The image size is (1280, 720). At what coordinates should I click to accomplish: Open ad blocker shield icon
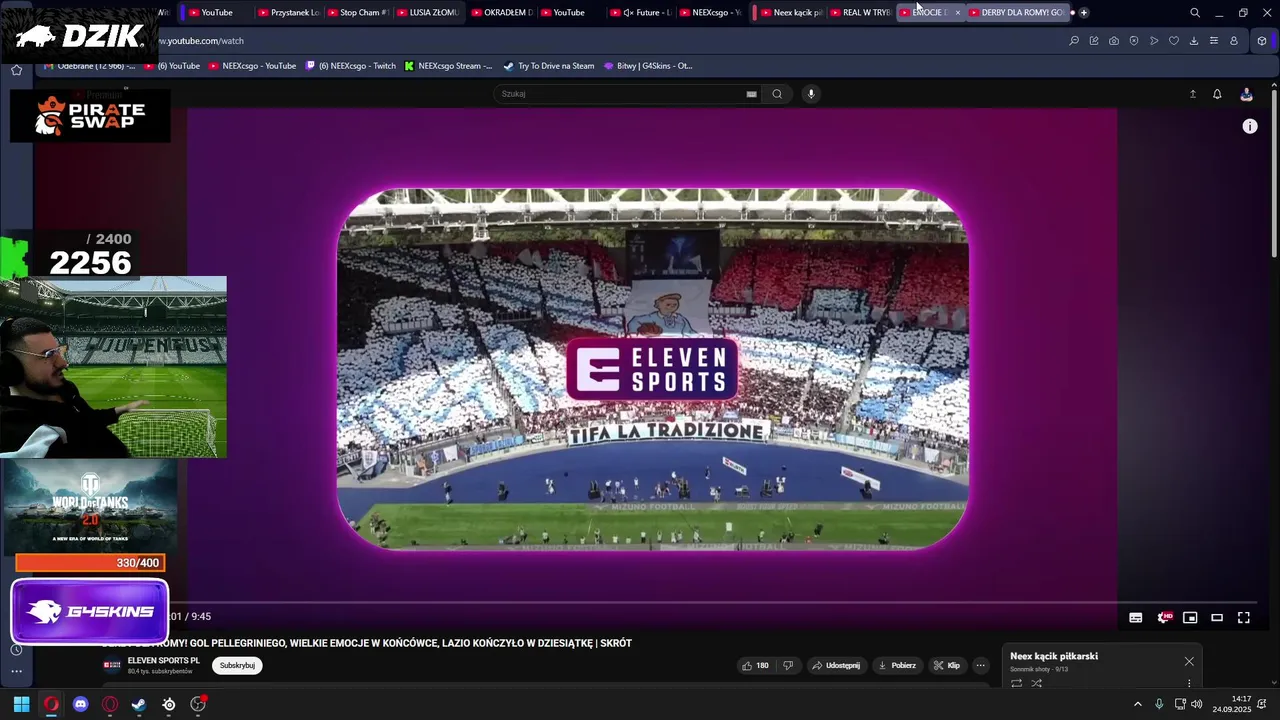1134,41
